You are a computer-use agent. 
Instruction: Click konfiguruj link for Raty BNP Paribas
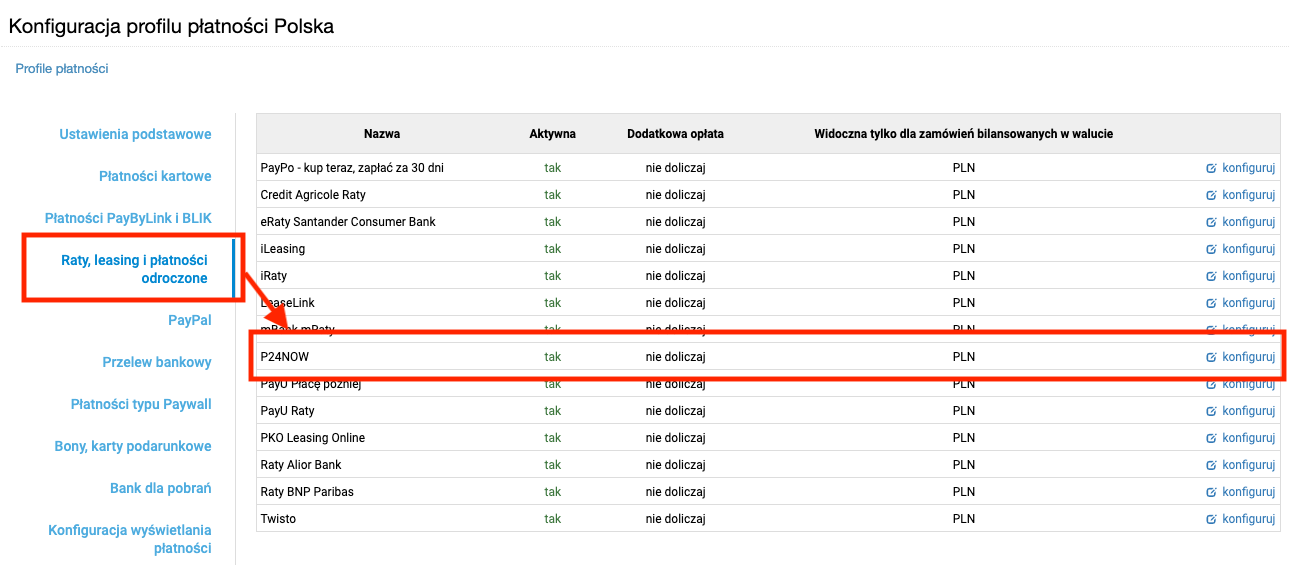click(x=1248, y=492)
